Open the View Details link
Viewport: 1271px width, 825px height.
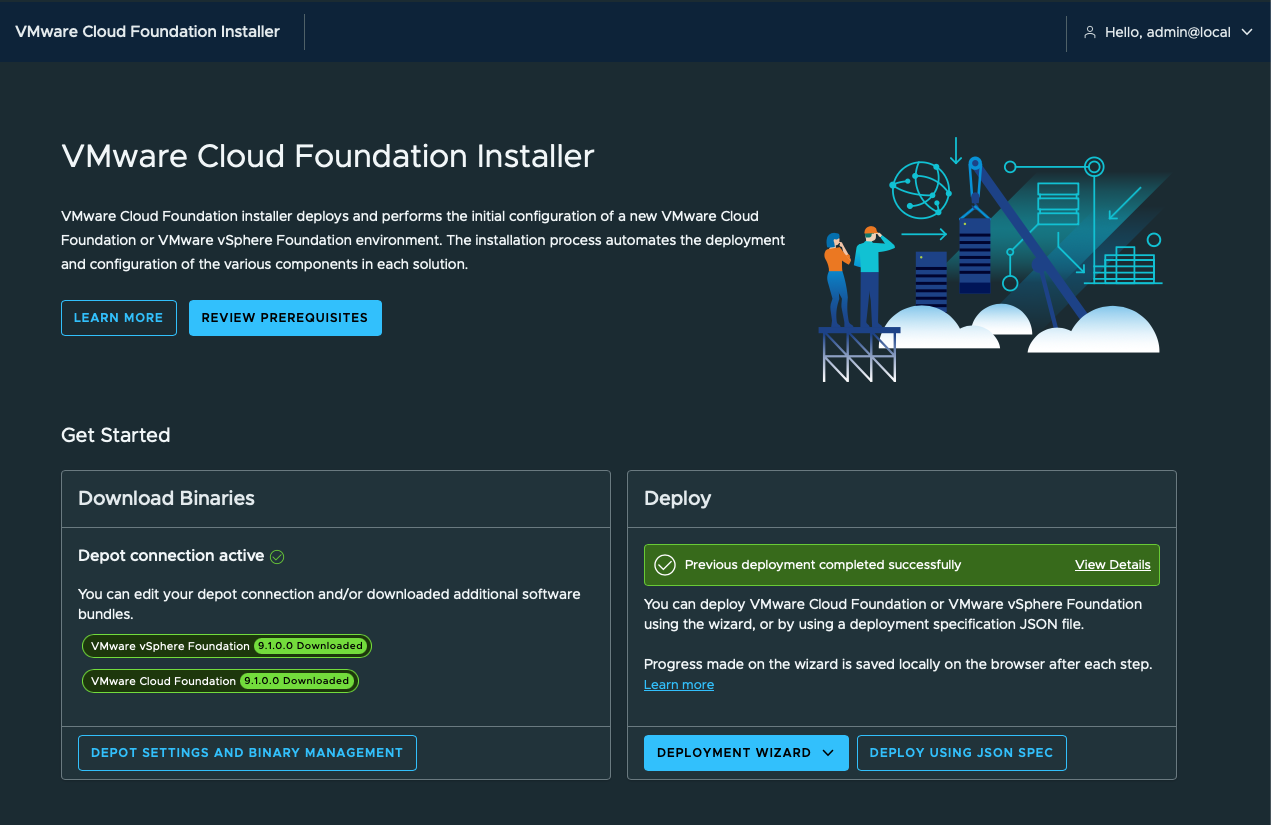coord(1113,565)
